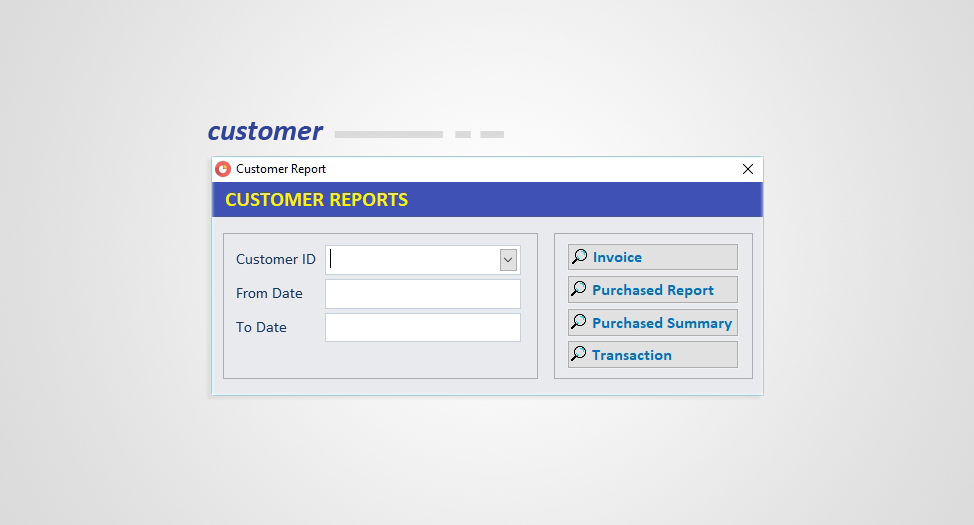
Task: Open the Customer ID dropdown arrow
Action: [x=508, y=260]
